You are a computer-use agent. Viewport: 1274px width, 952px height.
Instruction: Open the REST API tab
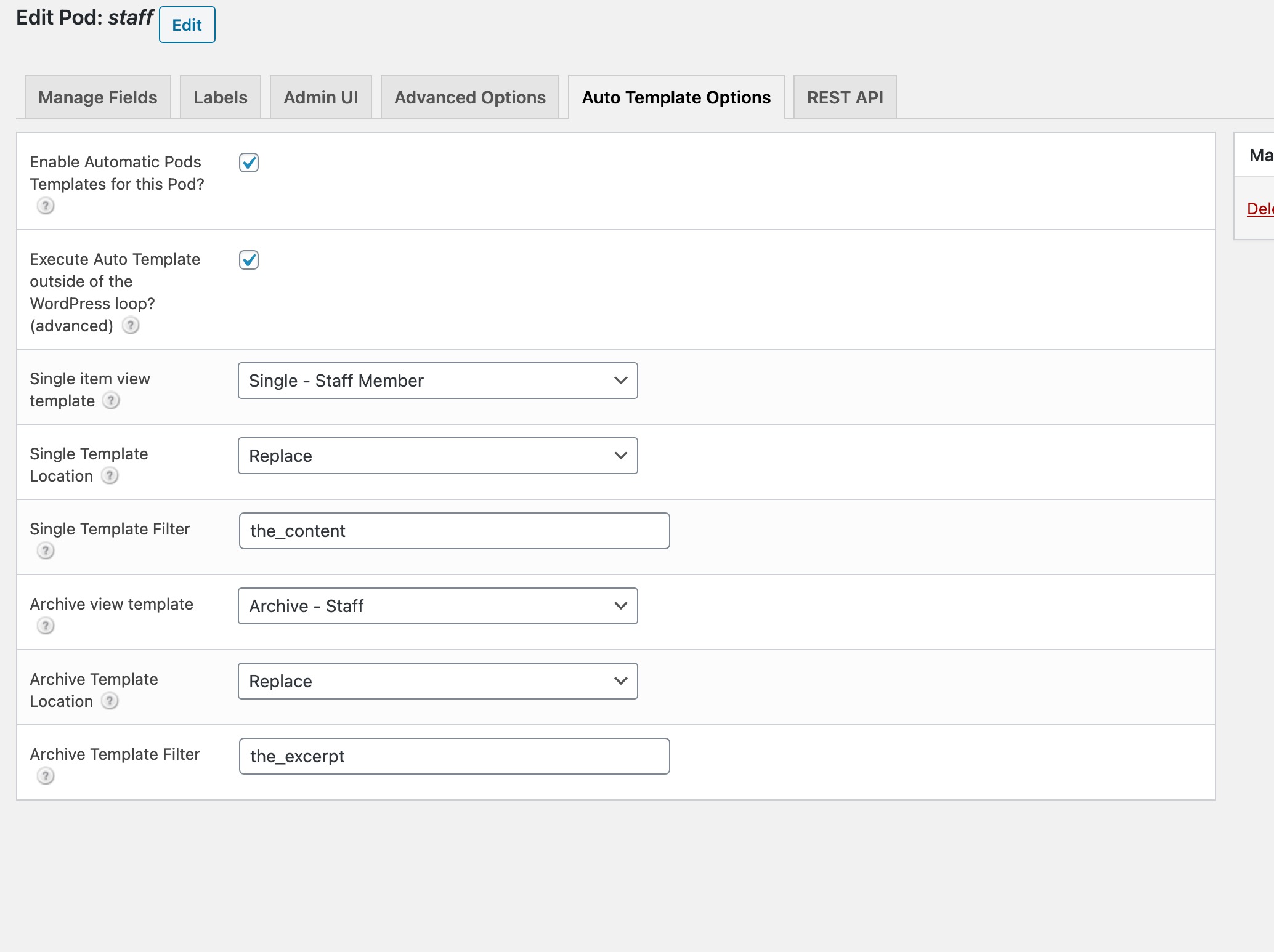tap(844, 97)
